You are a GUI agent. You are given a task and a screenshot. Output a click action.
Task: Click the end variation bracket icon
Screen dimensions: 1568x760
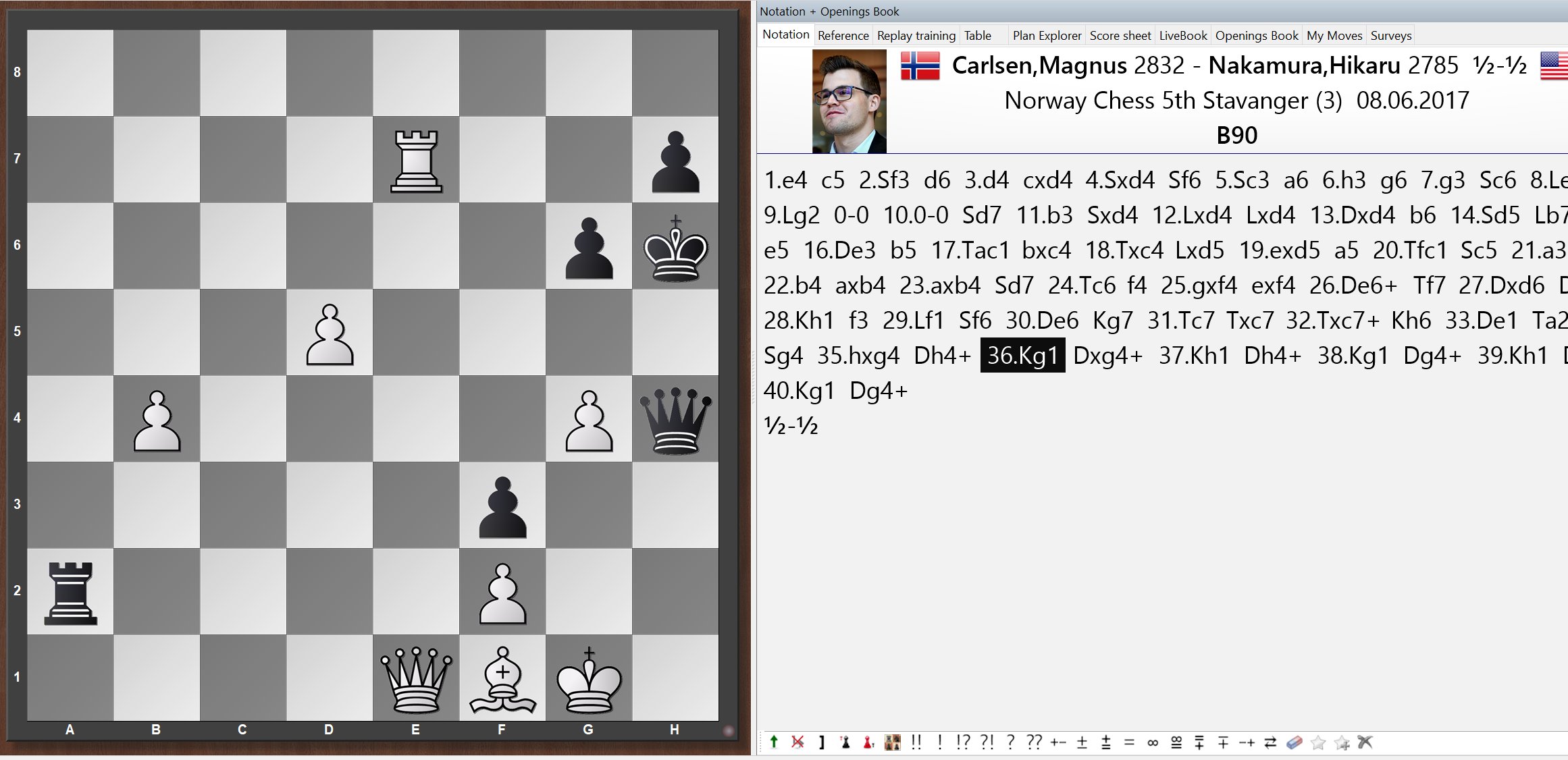(x=821, y=742)
